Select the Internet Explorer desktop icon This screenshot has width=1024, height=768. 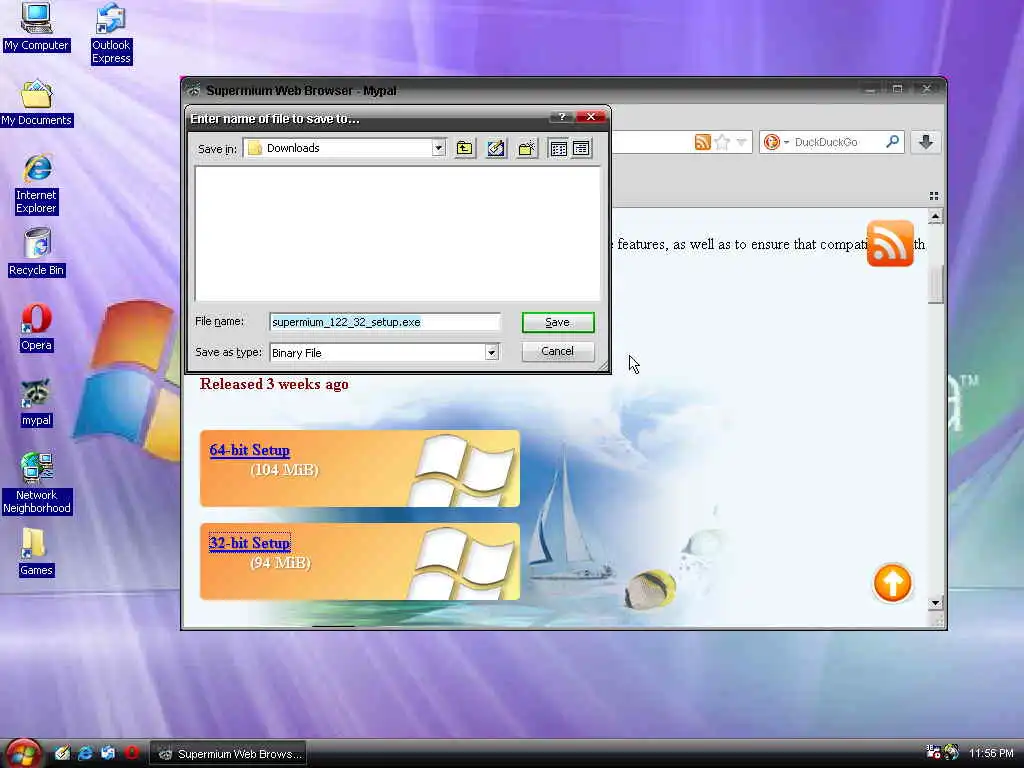click(37, 184)
